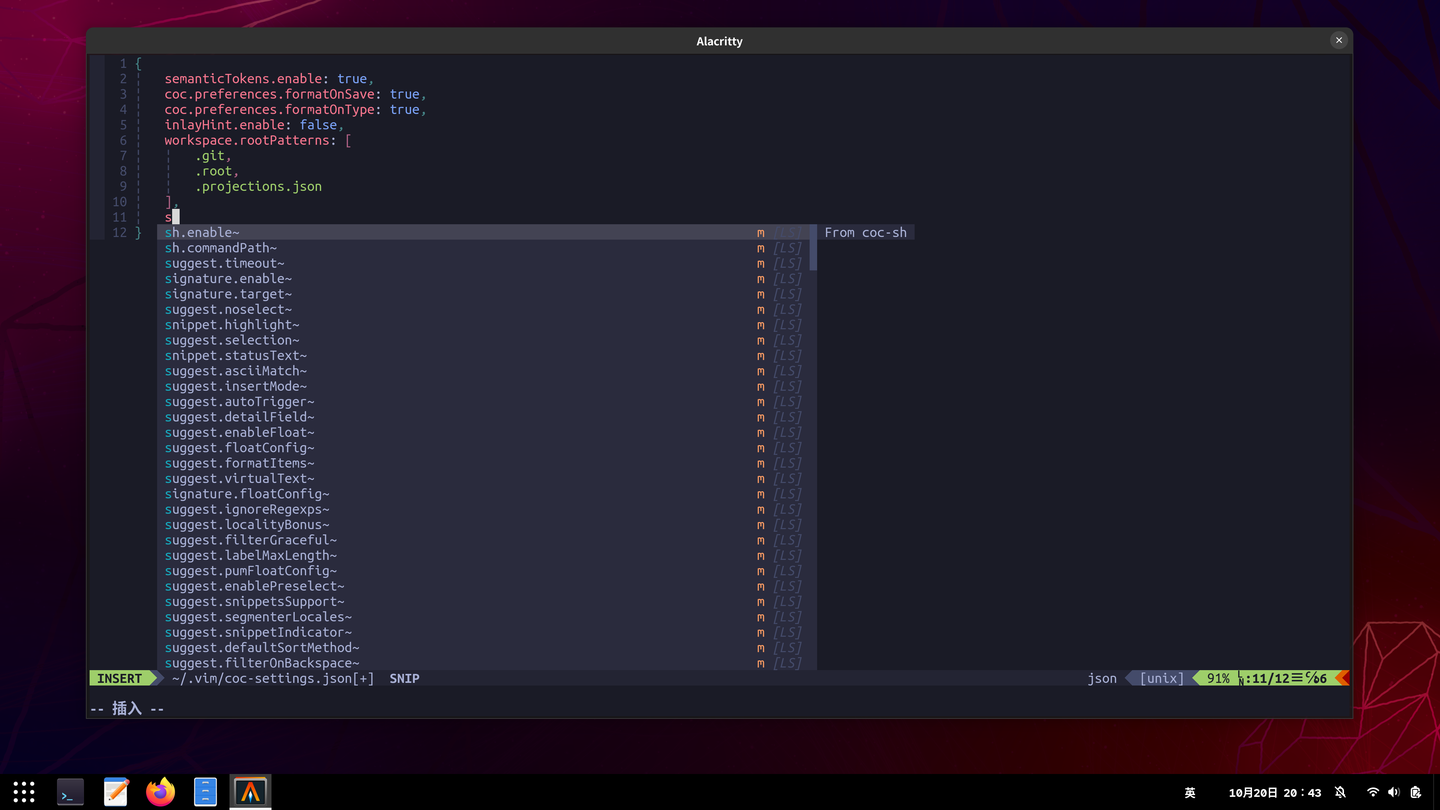1440x810 pixels.
Task: Click the 91% file progress indicator
Action: click(1218, 678)
